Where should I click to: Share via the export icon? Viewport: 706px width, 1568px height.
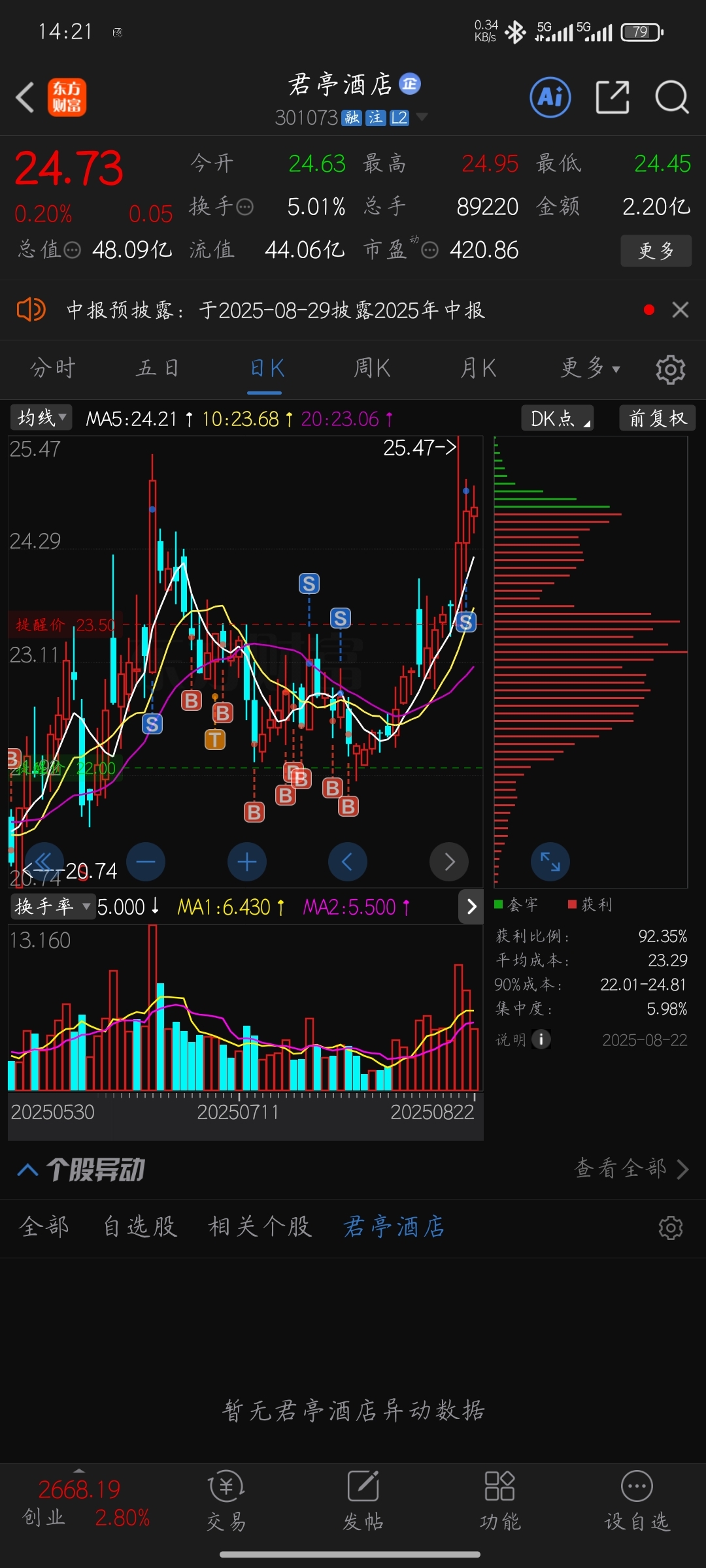click(613, 97)
